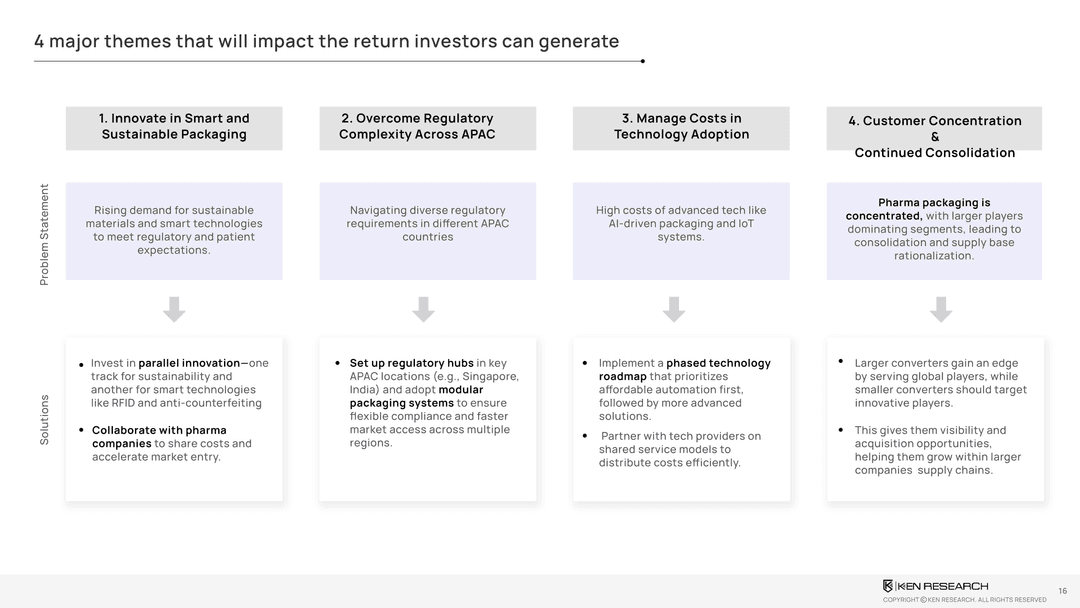Click the "Invest in parallel innovation" solution card

pos(174,419)
